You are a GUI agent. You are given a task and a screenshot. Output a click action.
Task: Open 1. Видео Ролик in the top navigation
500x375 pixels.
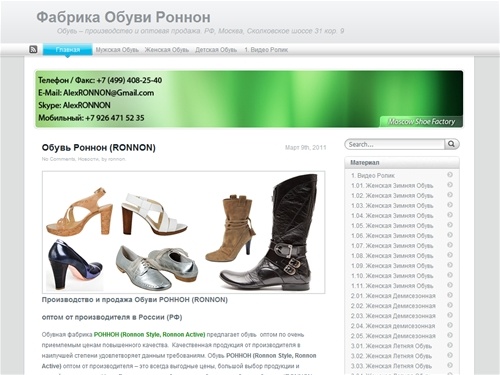[266, 50]
